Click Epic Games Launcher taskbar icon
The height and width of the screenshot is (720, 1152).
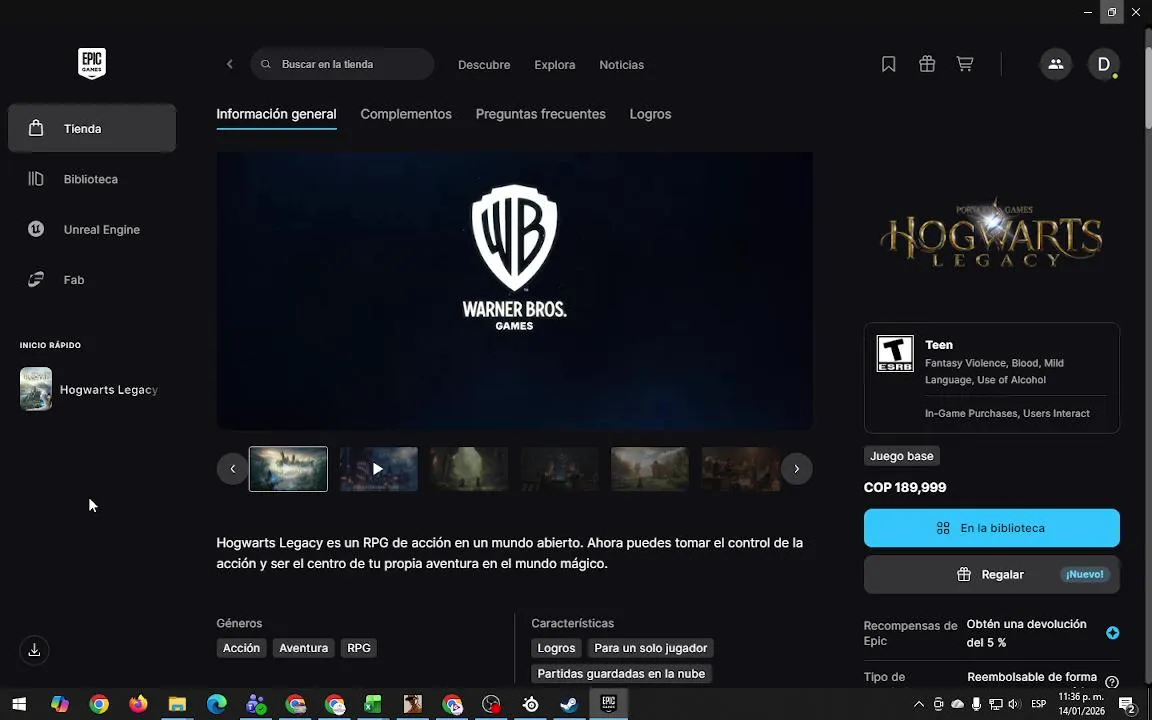[608, 705]
